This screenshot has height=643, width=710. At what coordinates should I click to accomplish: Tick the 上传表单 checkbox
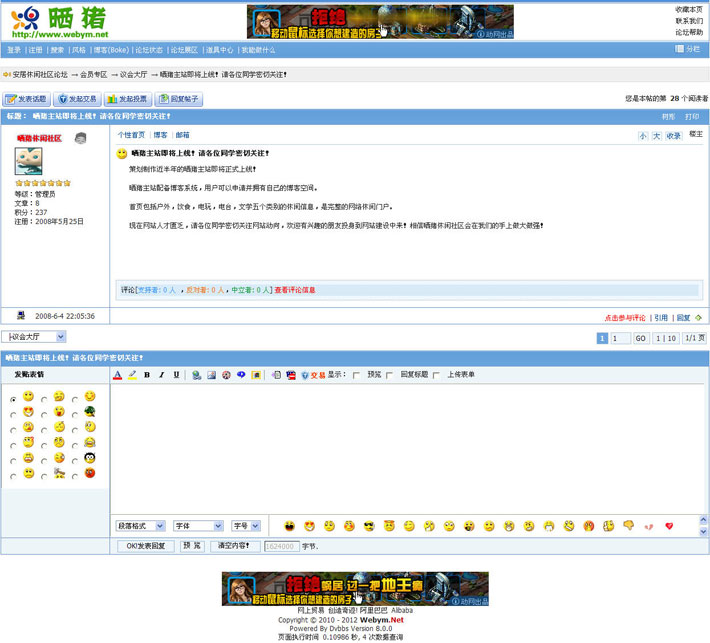pos(437,375)
